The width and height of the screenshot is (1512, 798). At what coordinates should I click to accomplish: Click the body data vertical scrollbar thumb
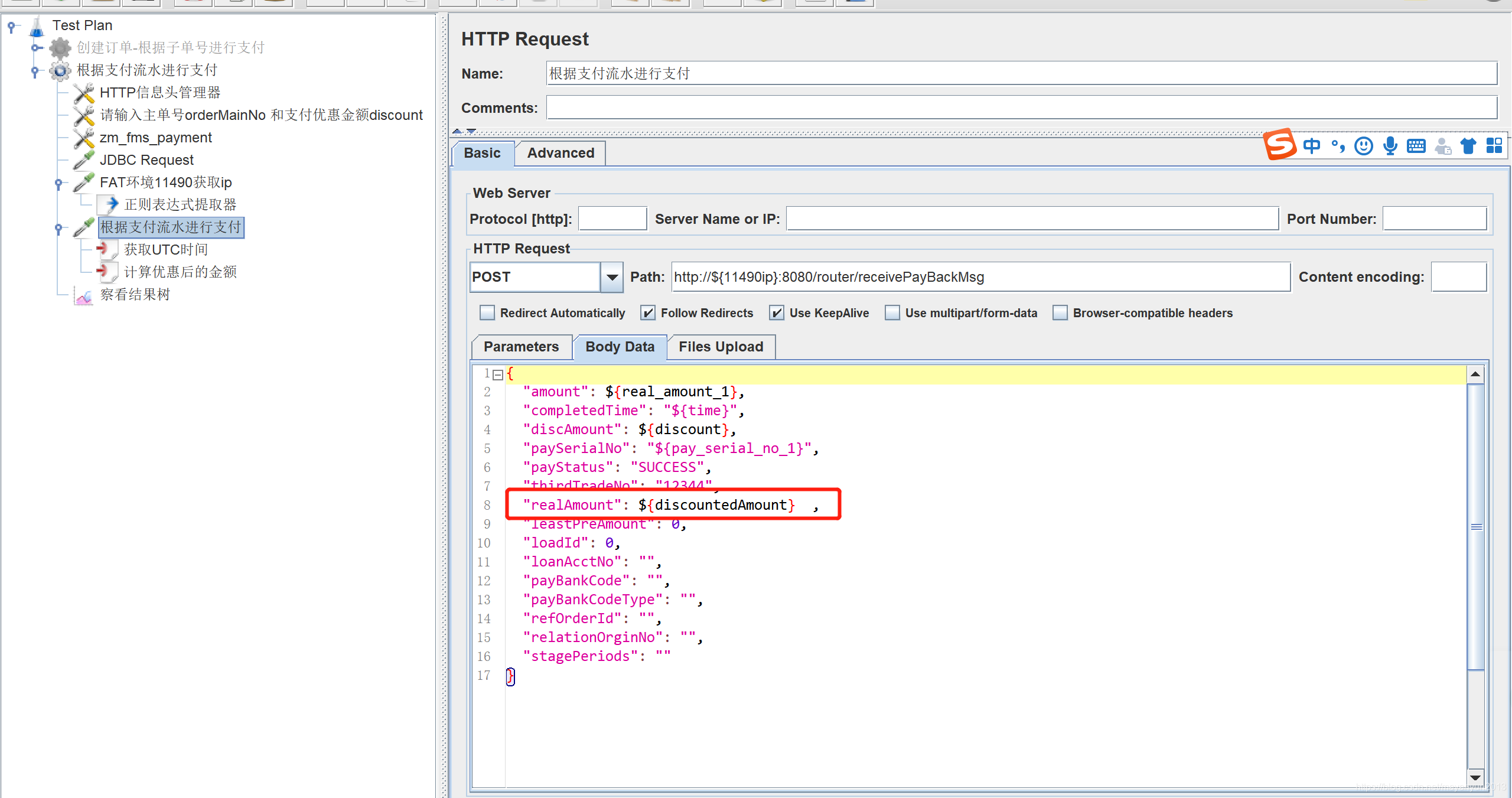pos(1475,527)
